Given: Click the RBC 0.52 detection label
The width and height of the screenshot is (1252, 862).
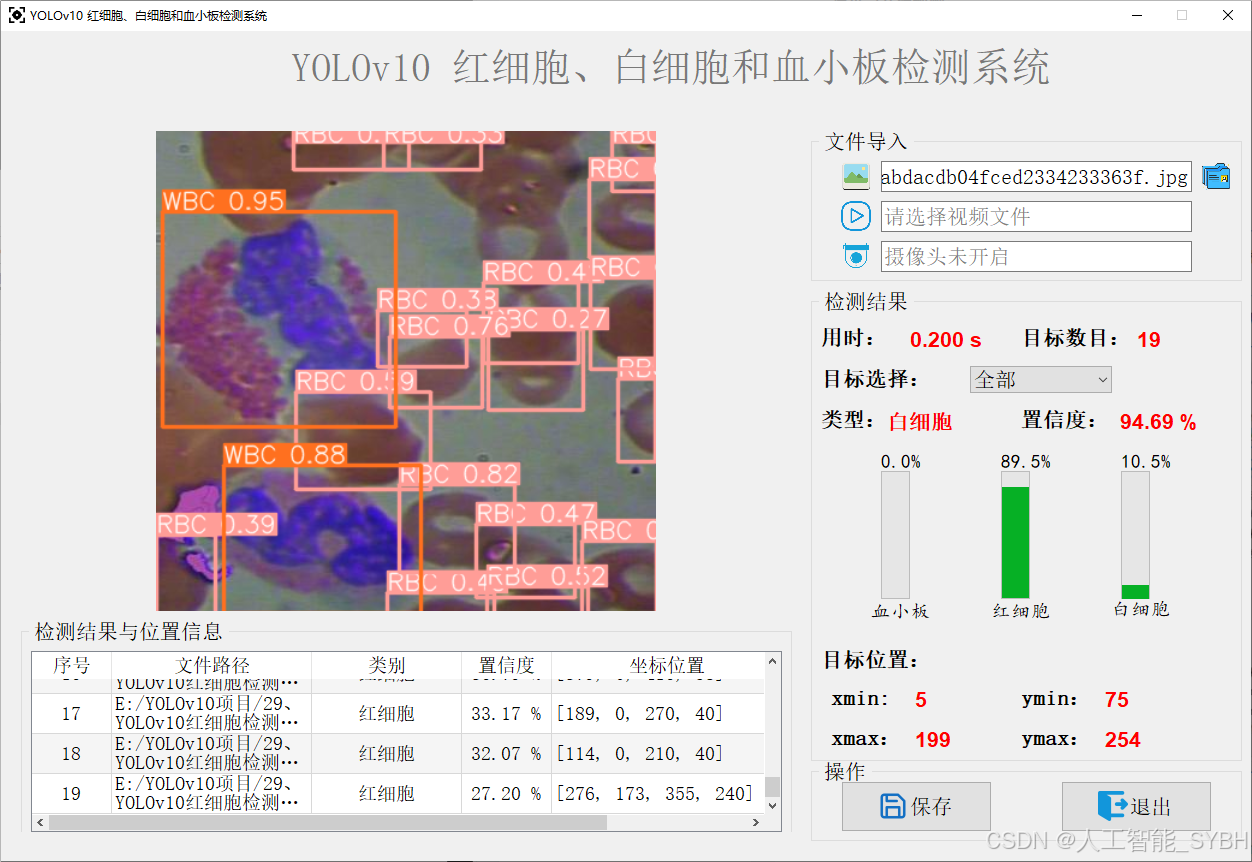Looking at the screenshot, I should tap(546, 576).
